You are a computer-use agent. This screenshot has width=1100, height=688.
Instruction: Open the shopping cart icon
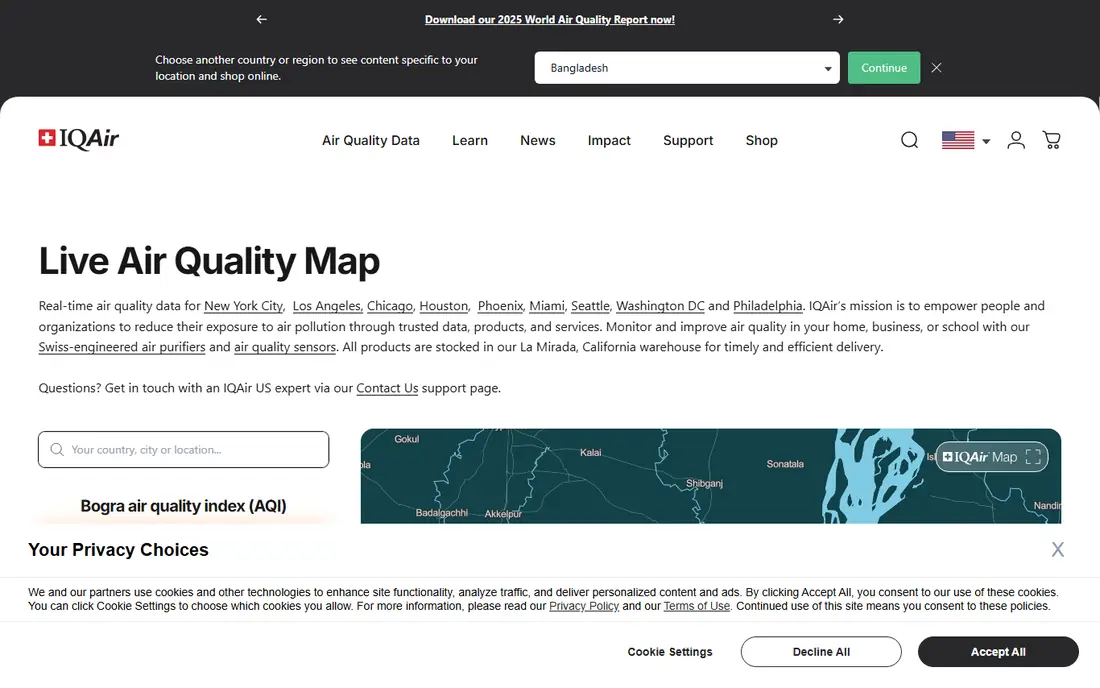pos(1052,140)
